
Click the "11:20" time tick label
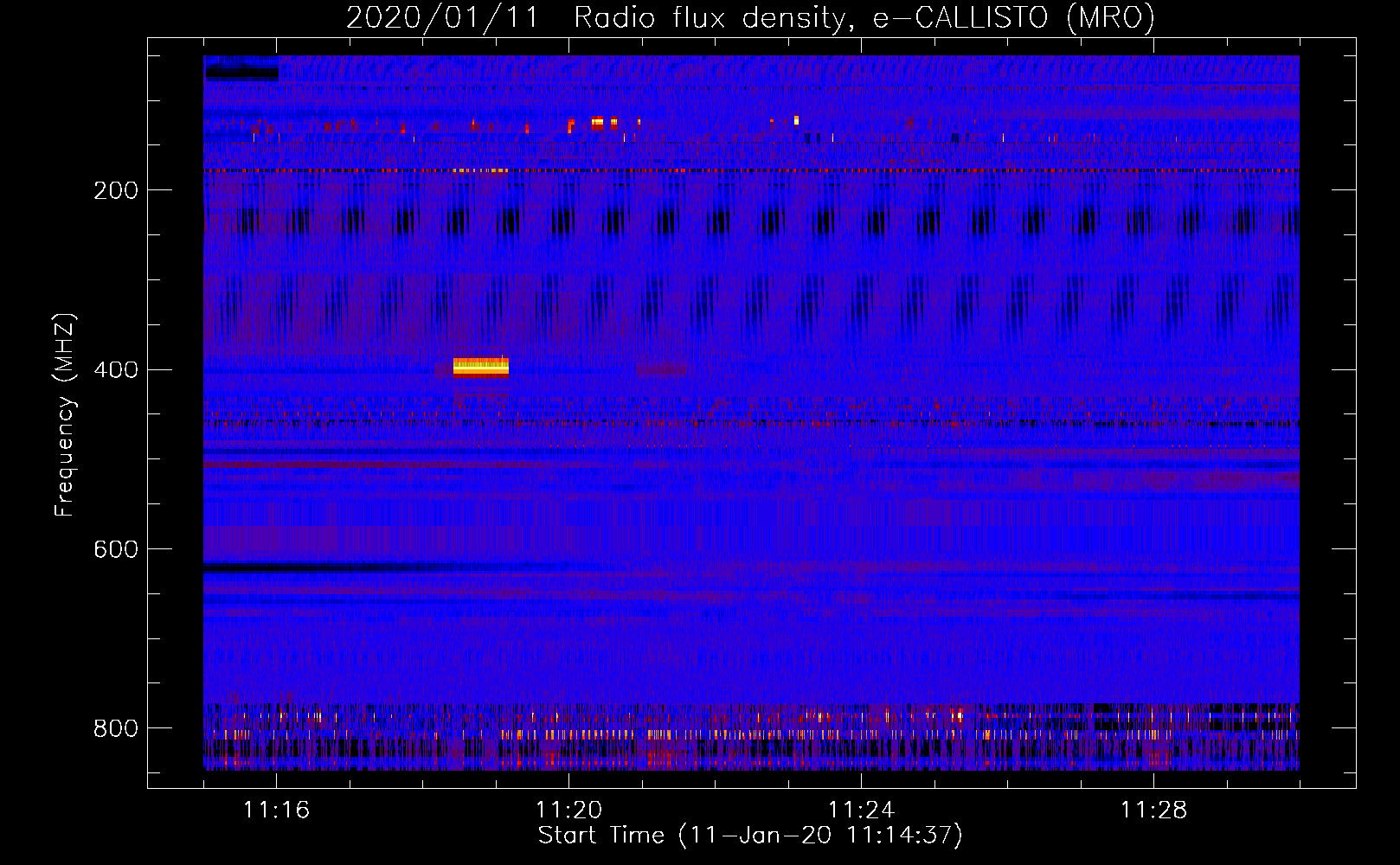(x=569, y=811)
